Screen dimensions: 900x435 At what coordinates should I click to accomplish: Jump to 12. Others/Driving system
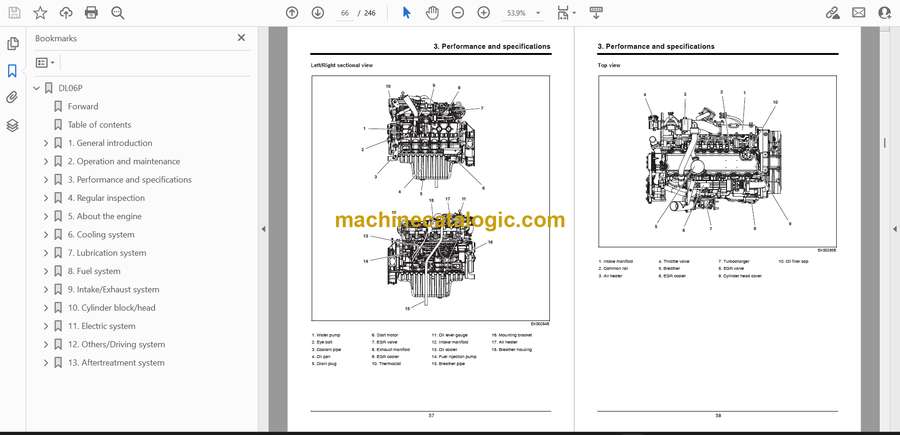[x=117, y=344]
